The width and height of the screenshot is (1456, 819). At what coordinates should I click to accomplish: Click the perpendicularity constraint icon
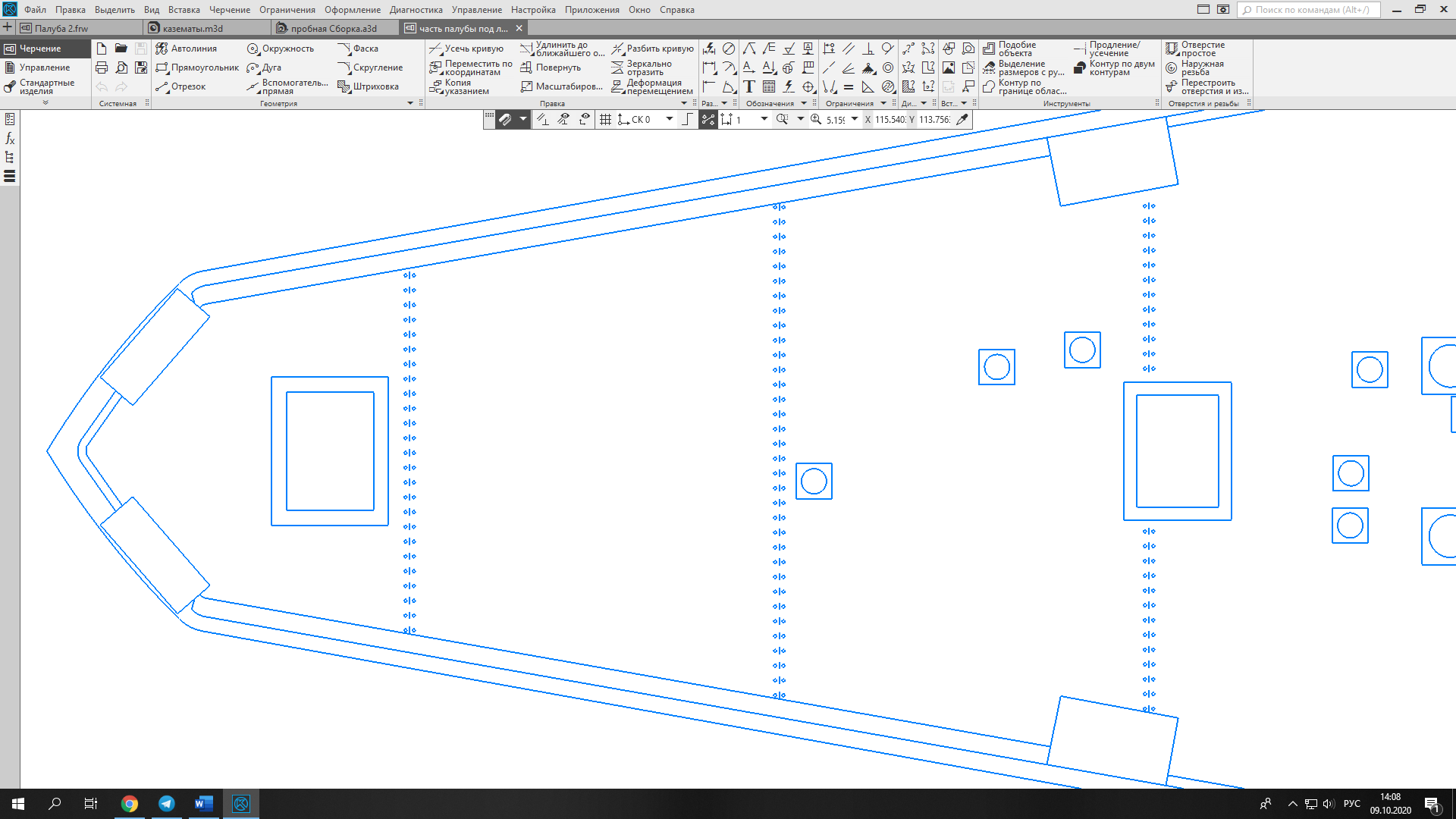[x=868, y=49]
